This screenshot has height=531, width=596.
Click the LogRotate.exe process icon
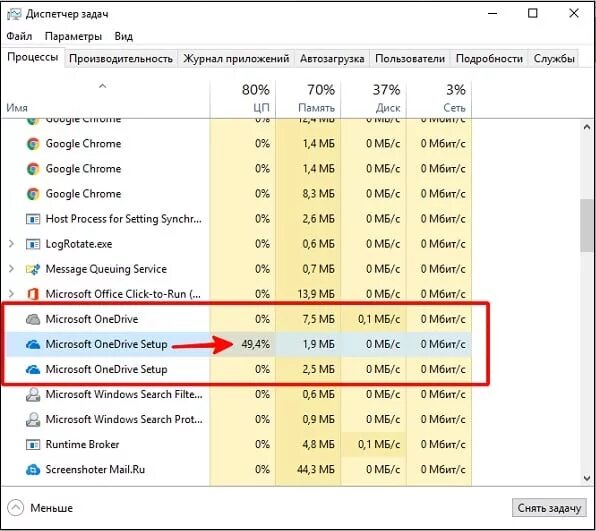pos(33,244)
